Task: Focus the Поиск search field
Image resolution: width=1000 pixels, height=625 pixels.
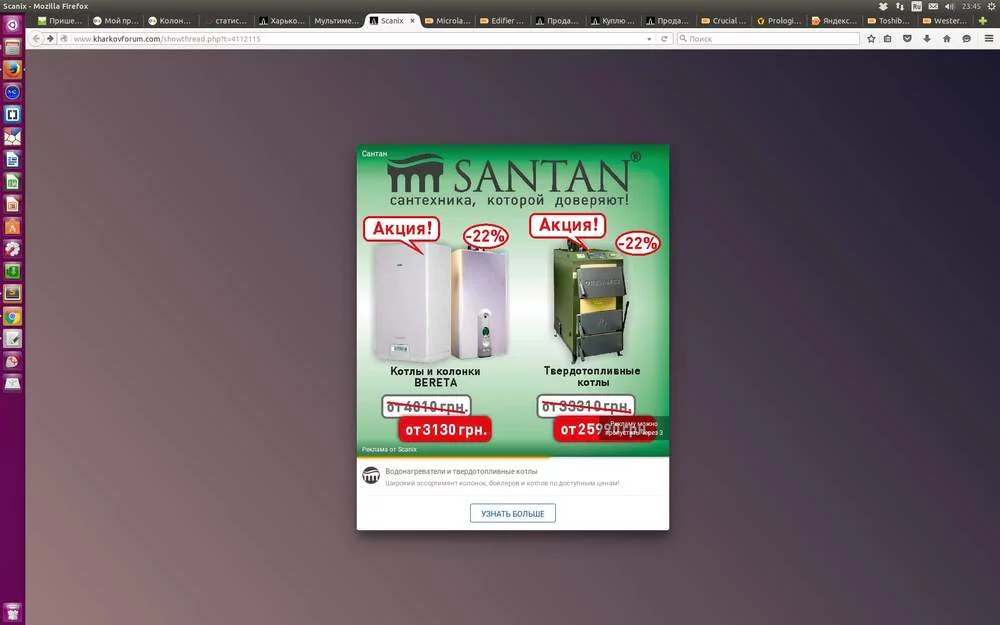Action: [768, 39]
